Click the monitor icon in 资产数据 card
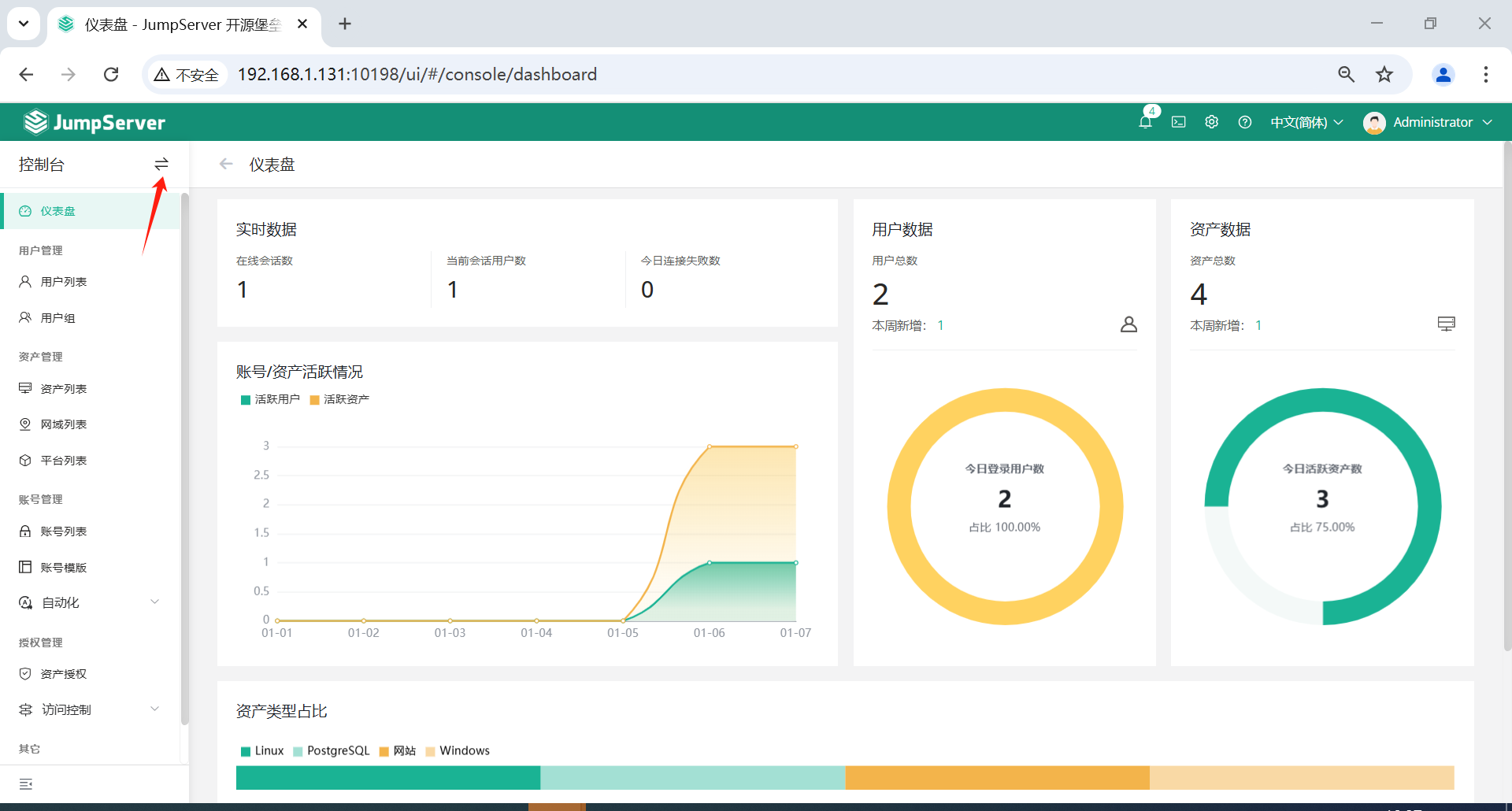Screen dimensions: 1512x811 [1446, 324]
